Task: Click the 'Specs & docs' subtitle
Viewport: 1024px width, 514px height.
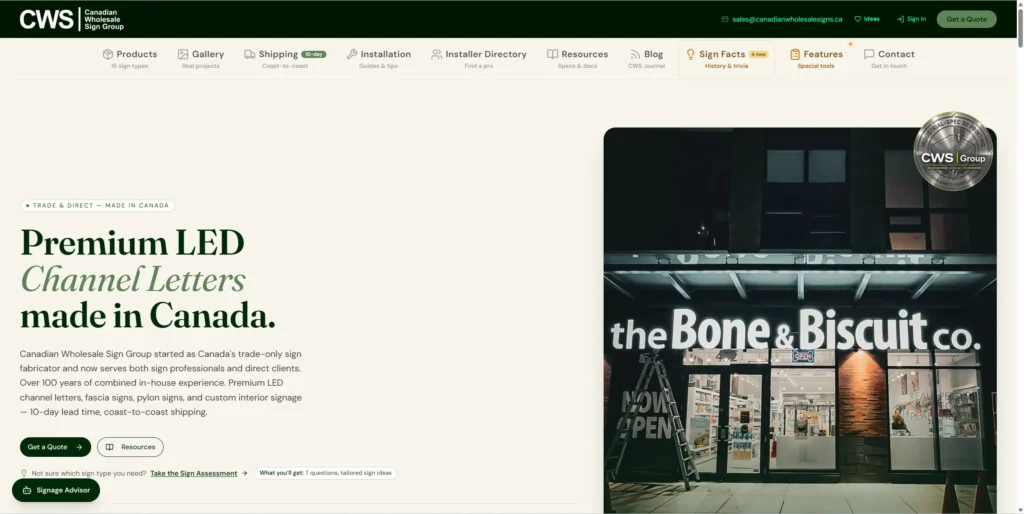Action: [577, 66]
